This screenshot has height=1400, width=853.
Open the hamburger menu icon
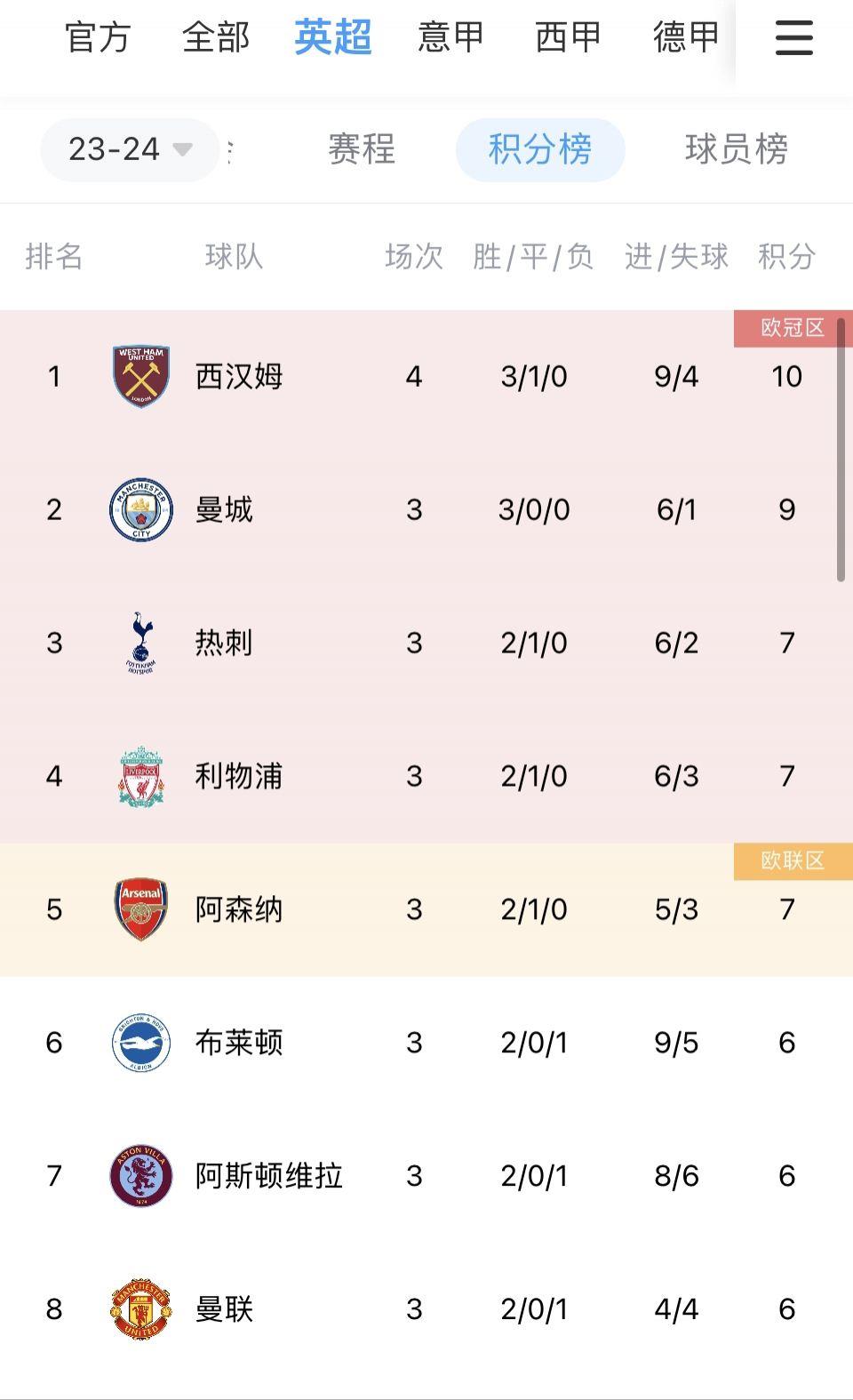tap(793, 37)
